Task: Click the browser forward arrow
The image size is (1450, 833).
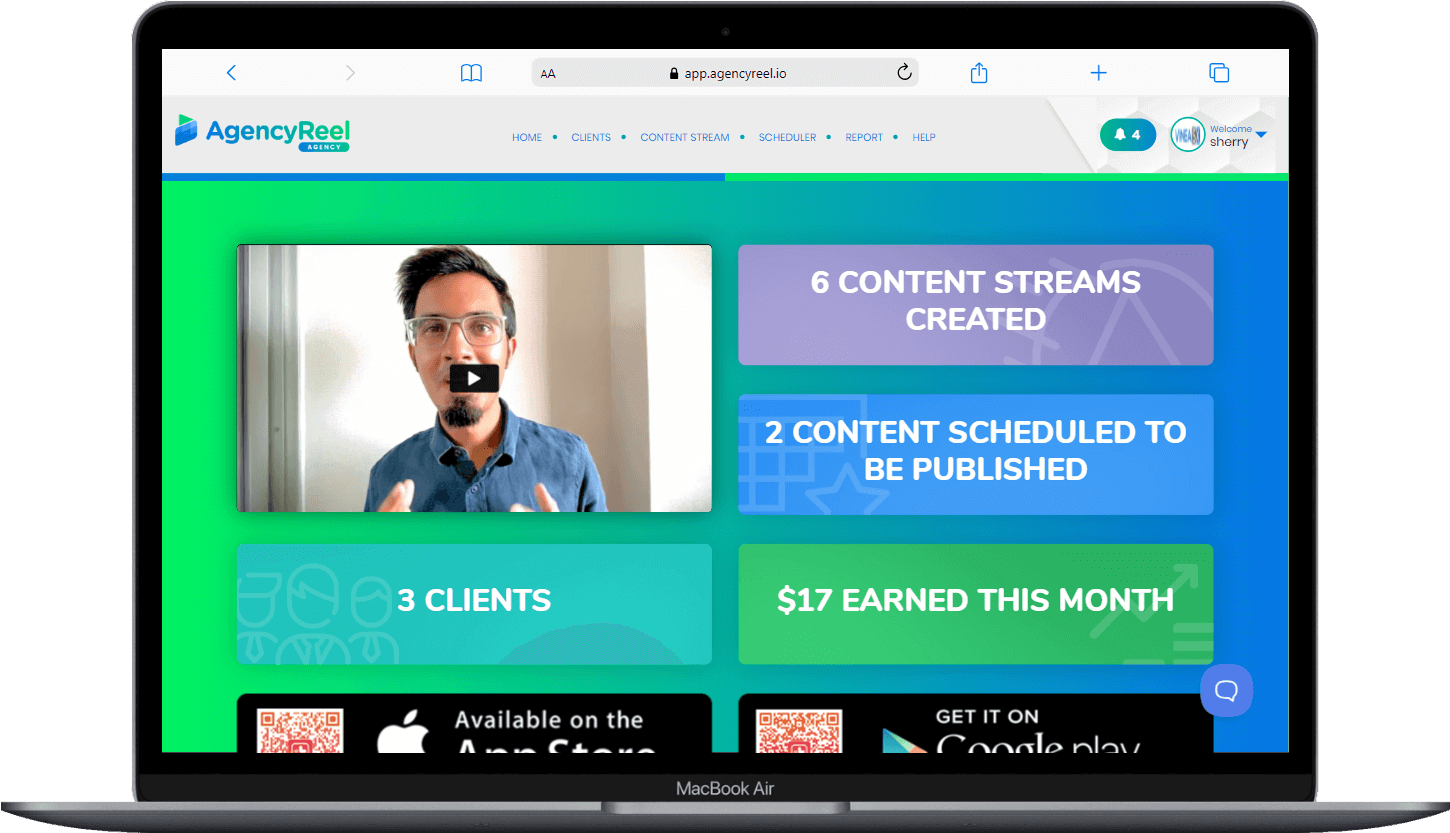Action: pyautogui.click(x=350, y=72)
